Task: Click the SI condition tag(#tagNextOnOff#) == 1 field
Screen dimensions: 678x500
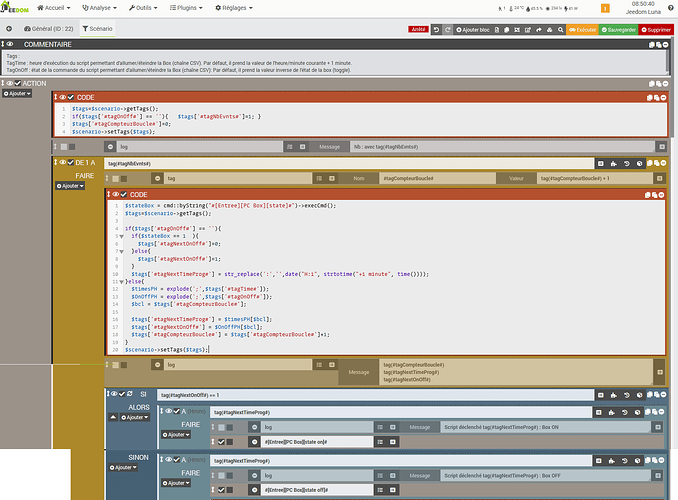Action: click(x=375, y=395)
